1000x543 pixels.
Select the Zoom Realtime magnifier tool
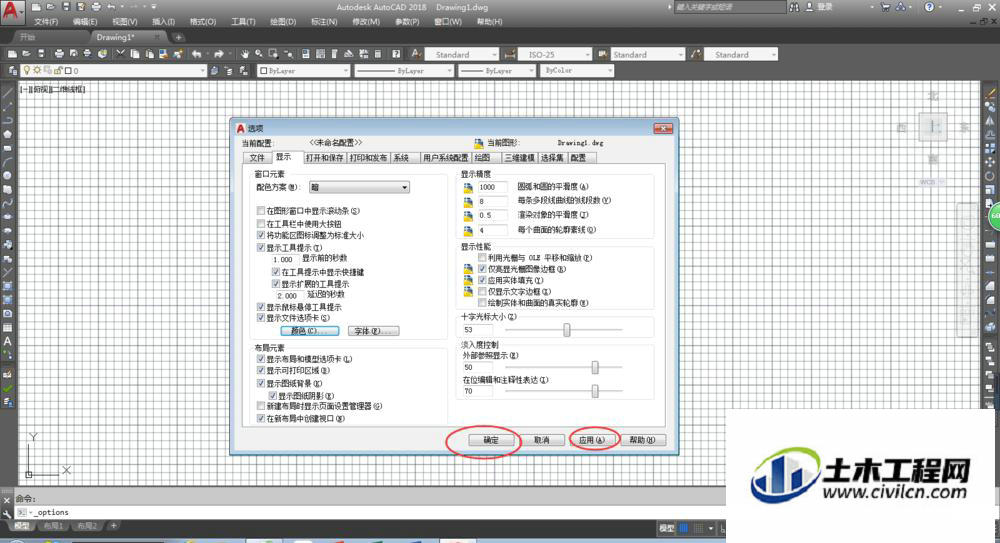coord(259,54)
